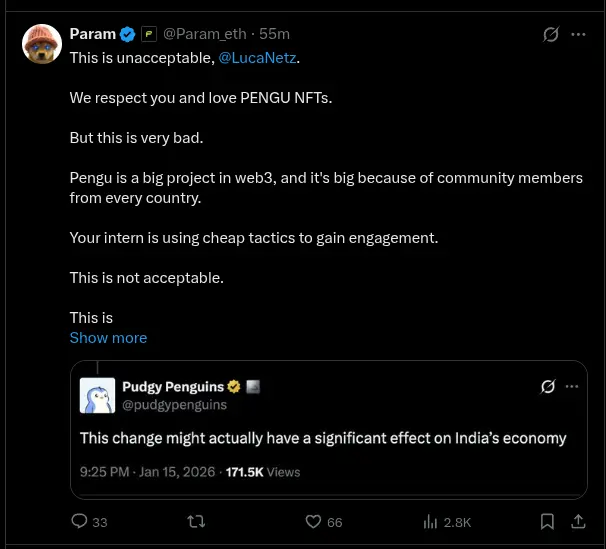606x549 pixels.
Task: Open the 55m timestamp link
Action: 274,34
